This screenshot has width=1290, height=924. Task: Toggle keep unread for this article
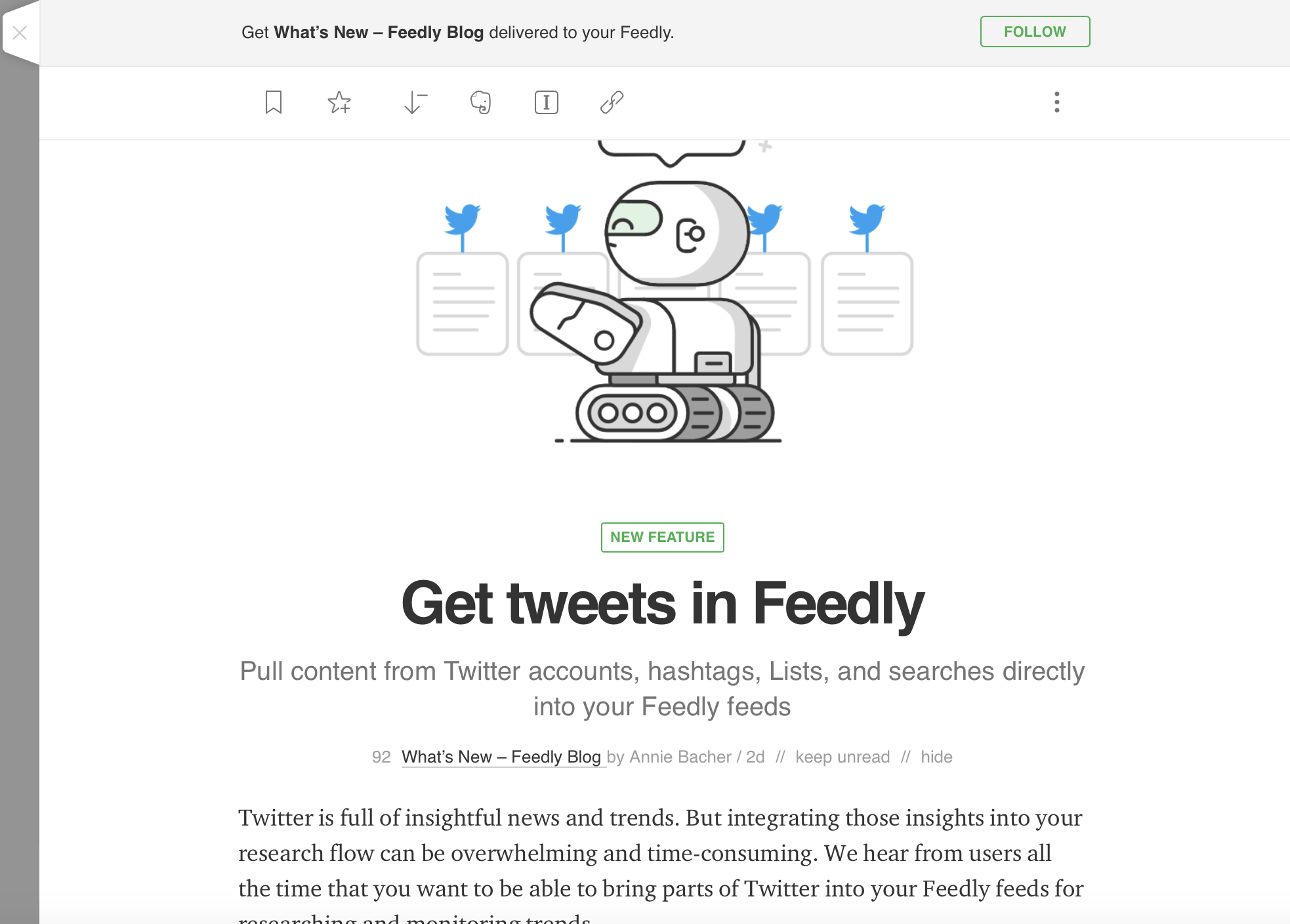[843, 757]
